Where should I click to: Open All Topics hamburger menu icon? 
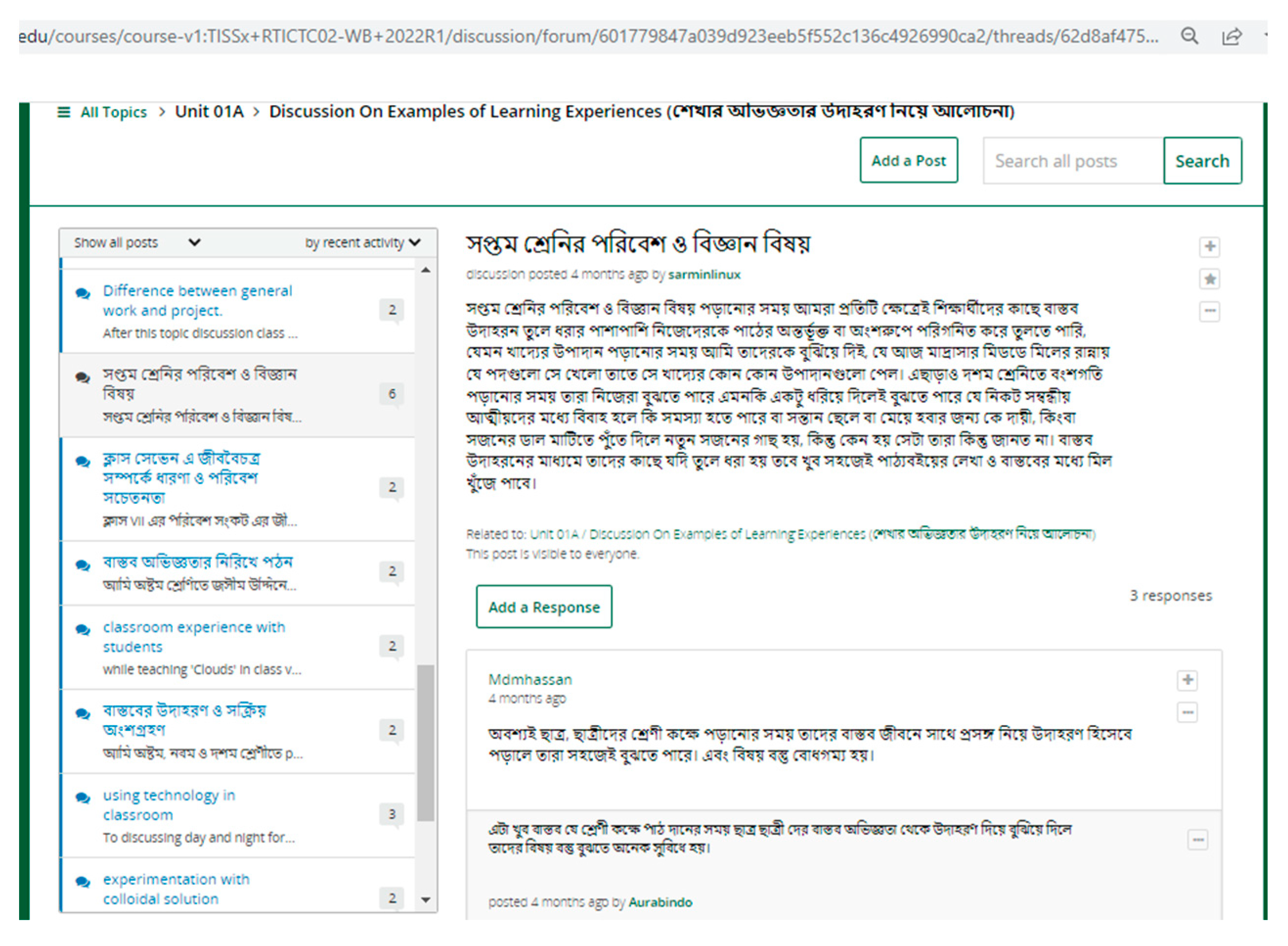tap(64, 112)
